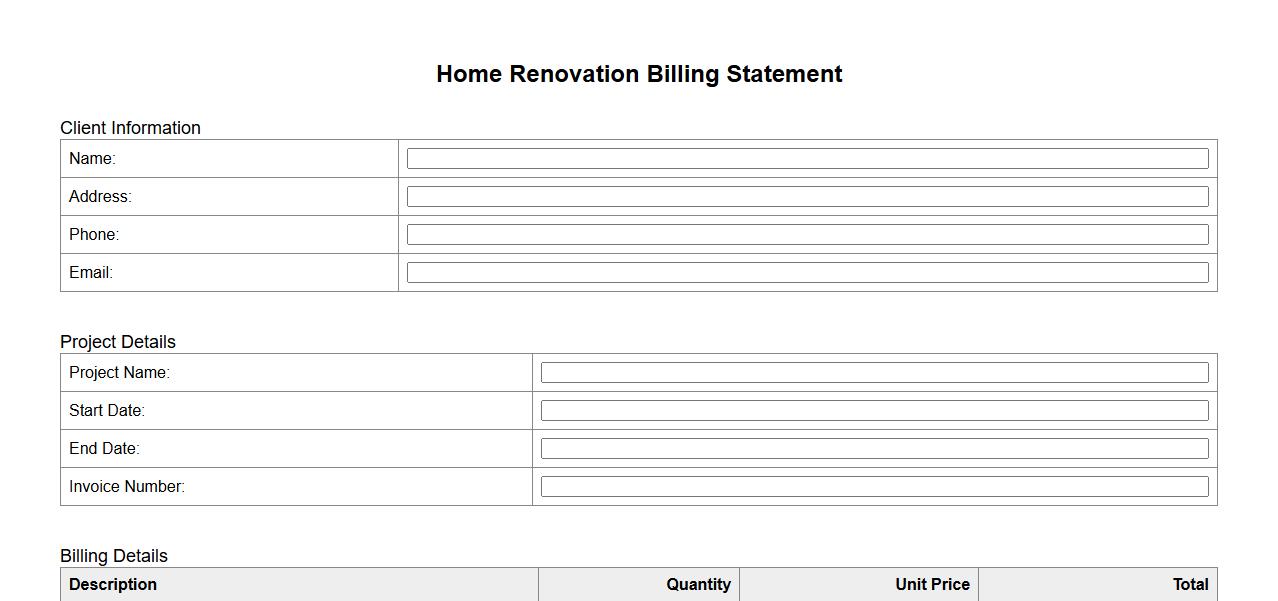Click into the Email field
The height and width of the screenshot is (601, 1278).
pyautogui.click(x=807, y=272)
